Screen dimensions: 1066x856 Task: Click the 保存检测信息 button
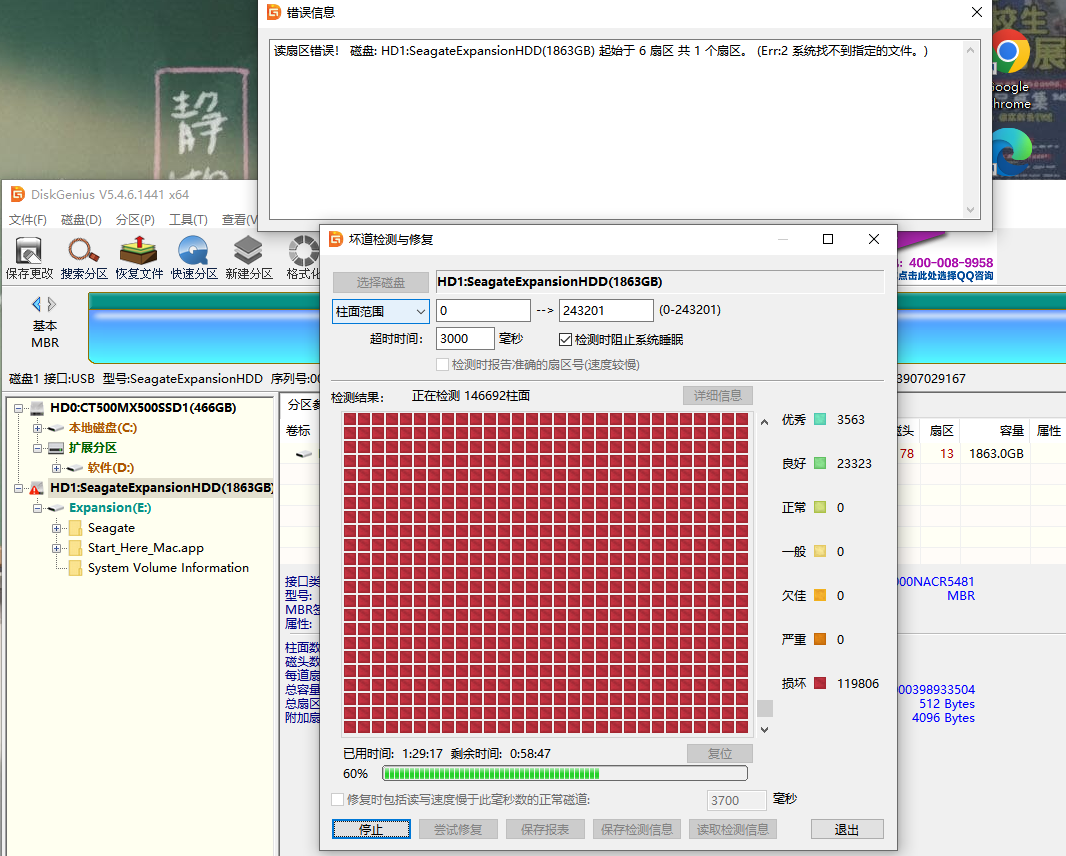coord(637,829)
